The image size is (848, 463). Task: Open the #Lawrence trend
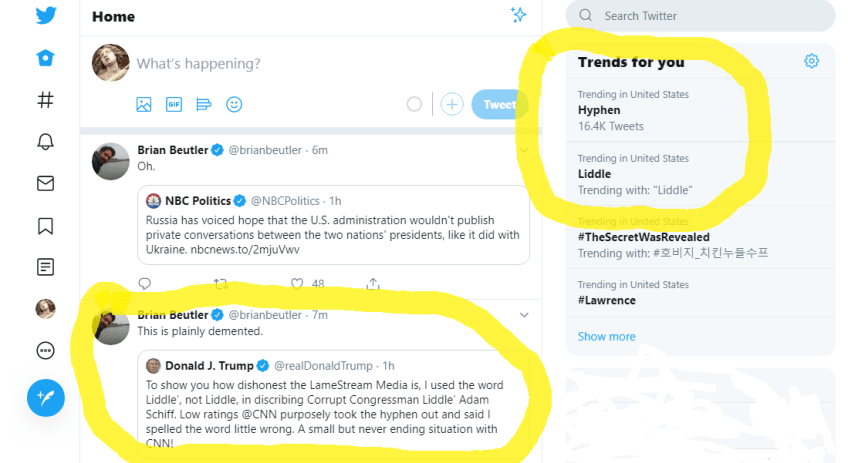(x=607, y=300)
